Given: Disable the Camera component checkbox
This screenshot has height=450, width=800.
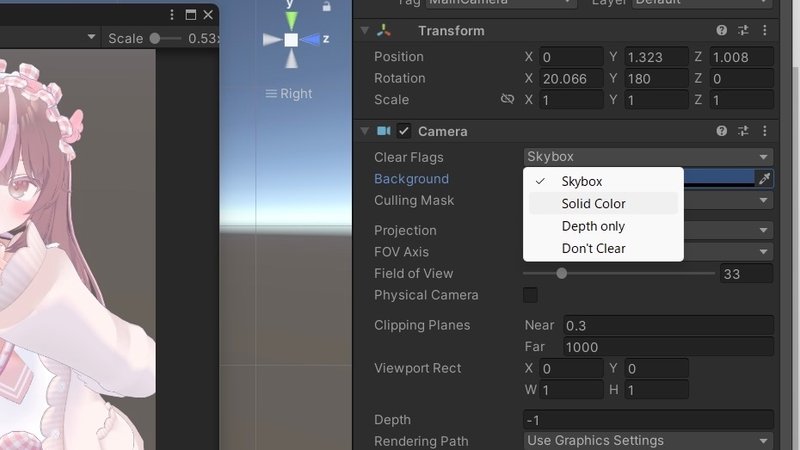Looking at the screenshot, I should (404, 131).
